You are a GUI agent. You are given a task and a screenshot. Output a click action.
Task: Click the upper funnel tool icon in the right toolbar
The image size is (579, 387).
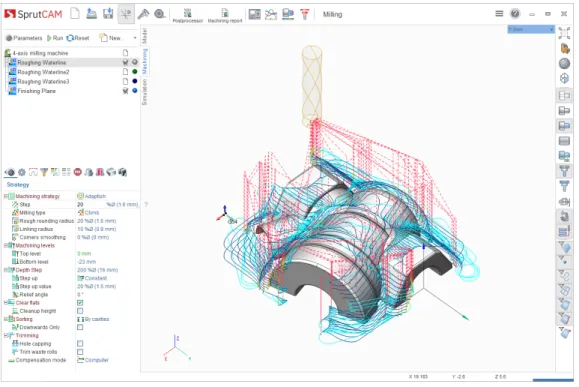tap(564, 171)
